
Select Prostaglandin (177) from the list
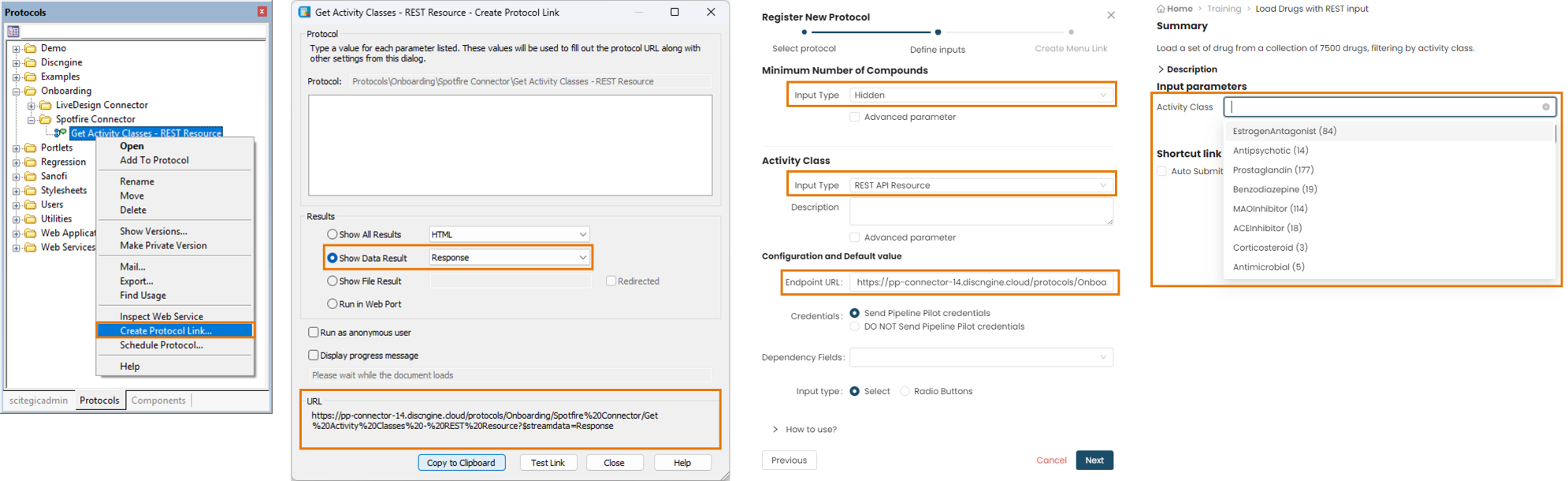point(1389,170)
